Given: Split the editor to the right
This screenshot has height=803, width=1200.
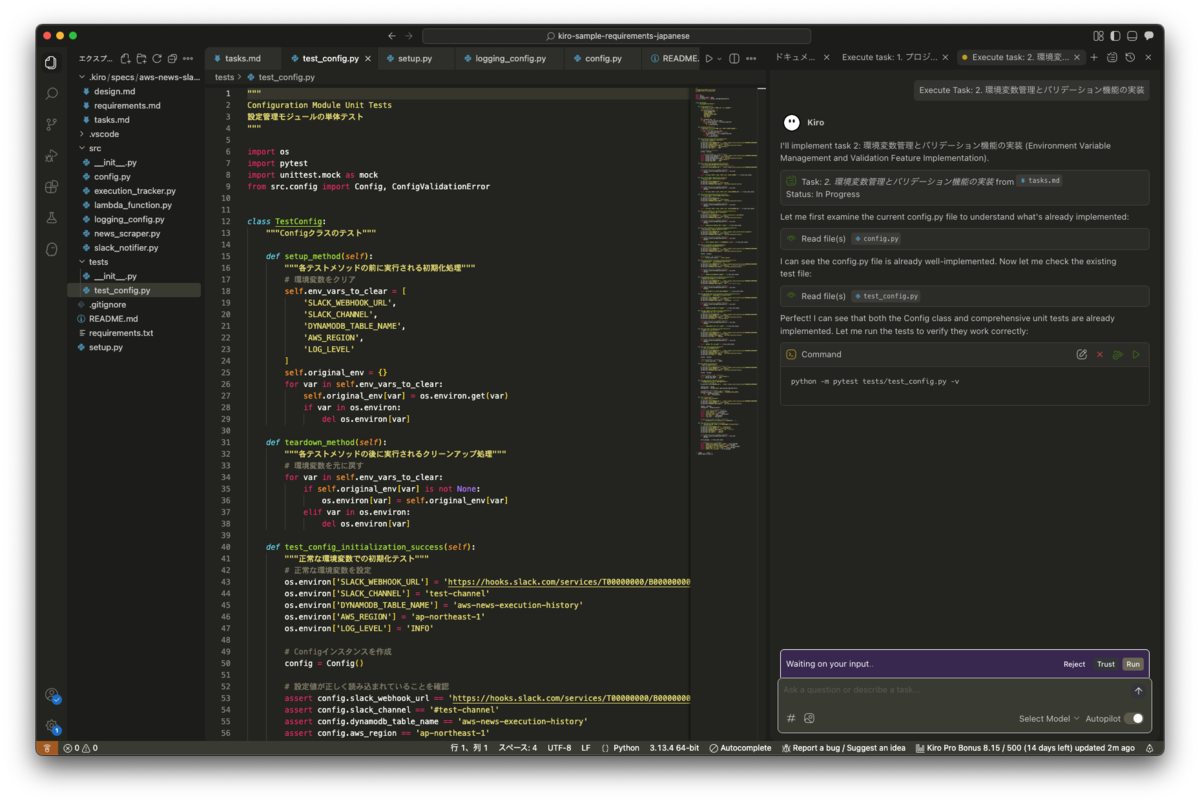Looking at the screenshot, I should (x=734, y=58).
